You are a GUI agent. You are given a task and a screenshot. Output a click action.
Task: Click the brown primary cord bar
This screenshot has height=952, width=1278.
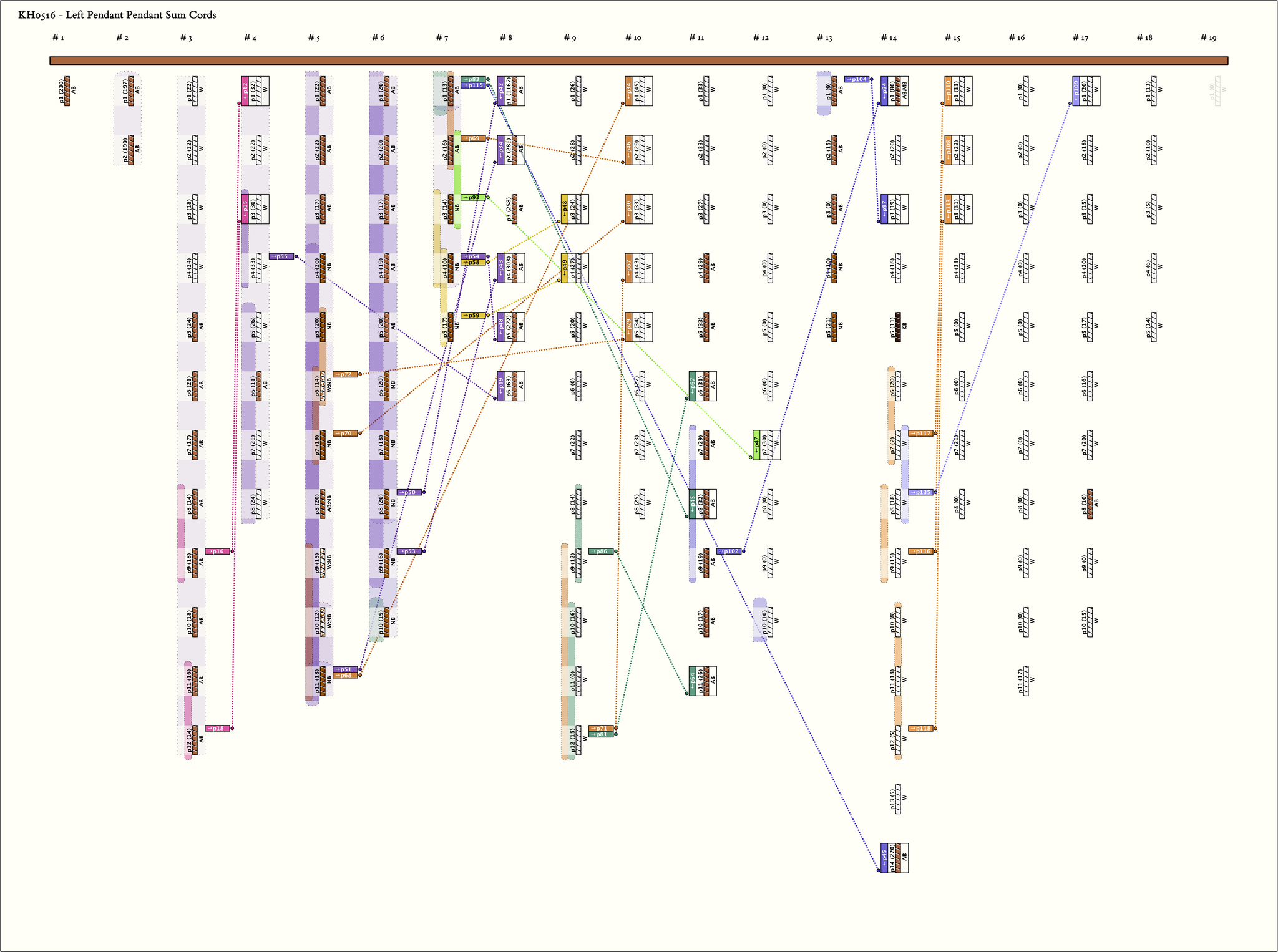638,61
